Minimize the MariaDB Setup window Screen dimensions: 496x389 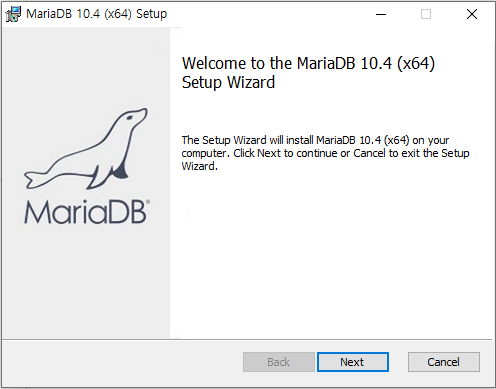tap(381, 14)
